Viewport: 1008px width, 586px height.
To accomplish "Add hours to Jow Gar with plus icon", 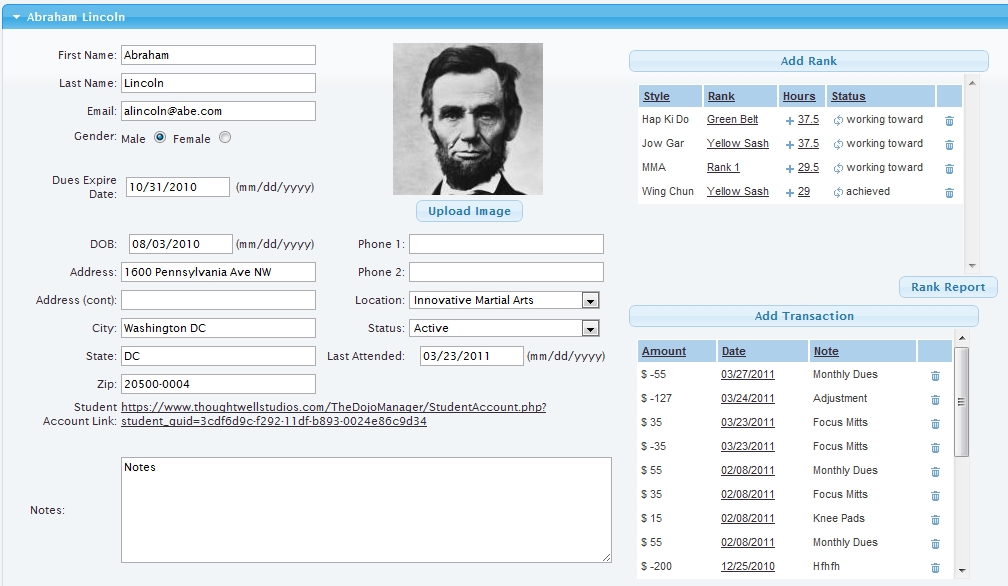I will [x=789, y=145].
